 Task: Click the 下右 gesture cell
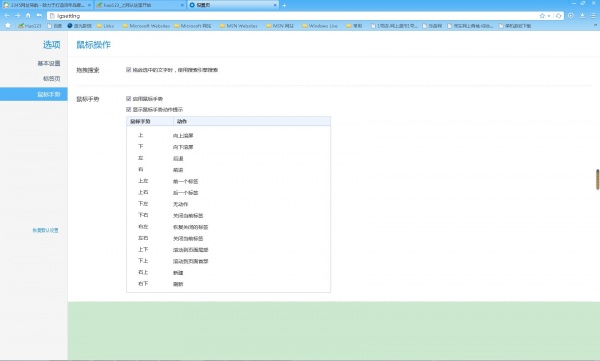coord(143,215)
